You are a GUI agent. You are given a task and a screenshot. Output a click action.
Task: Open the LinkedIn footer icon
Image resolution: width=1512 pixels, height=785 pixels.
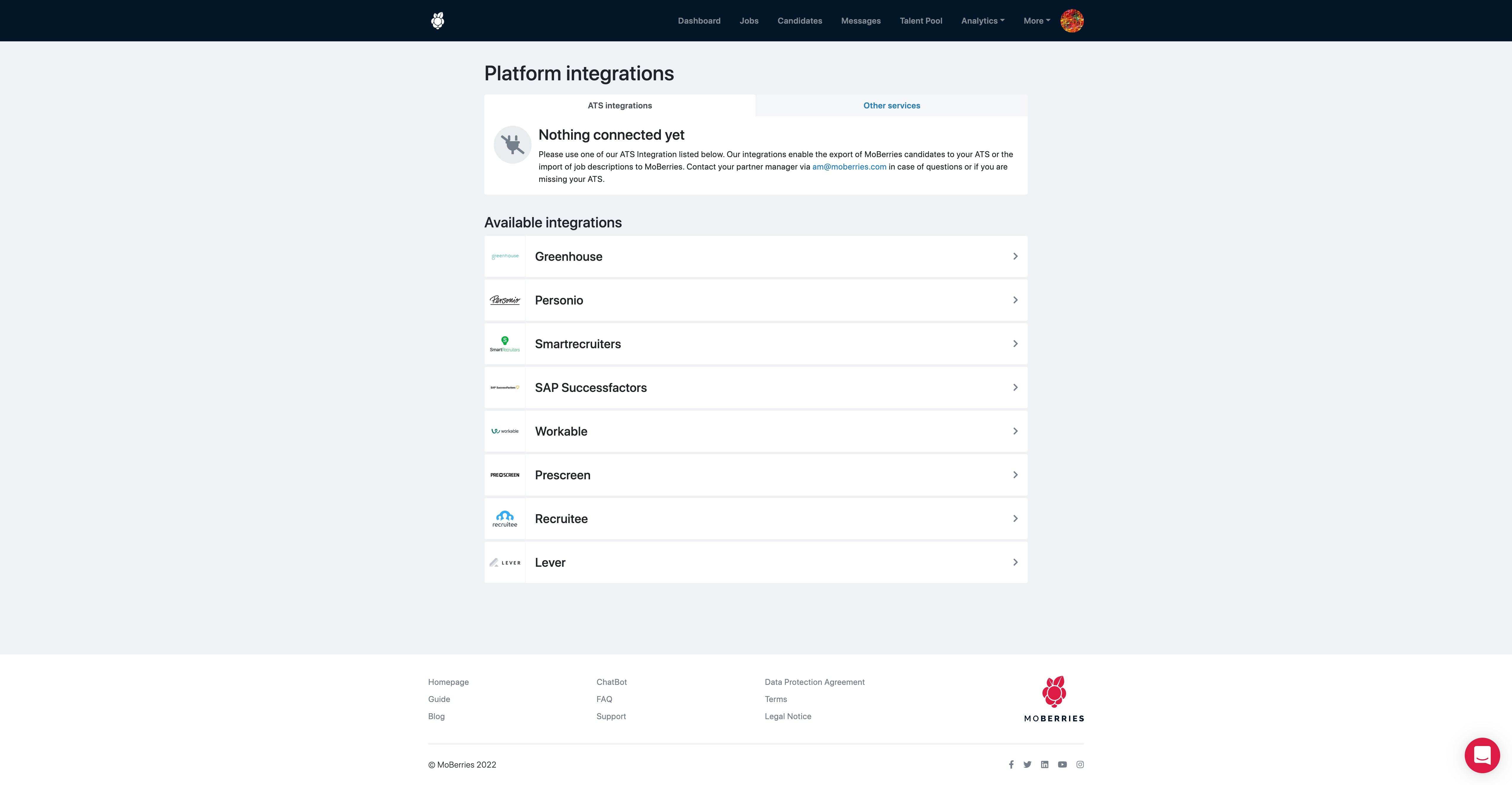pos(1044,764)
